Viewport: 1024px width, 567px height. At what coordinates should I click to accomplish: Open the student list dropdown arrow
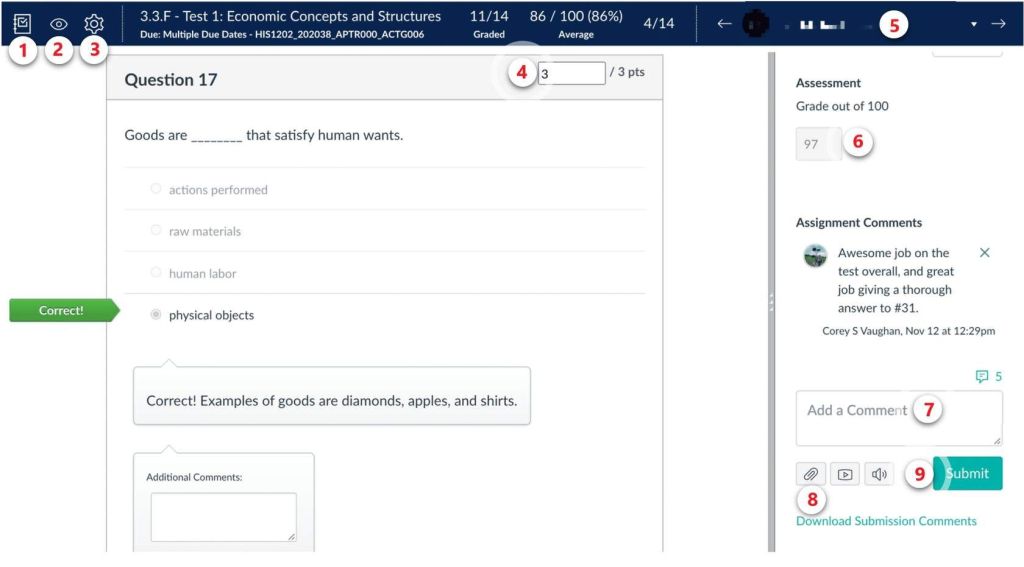974,24
